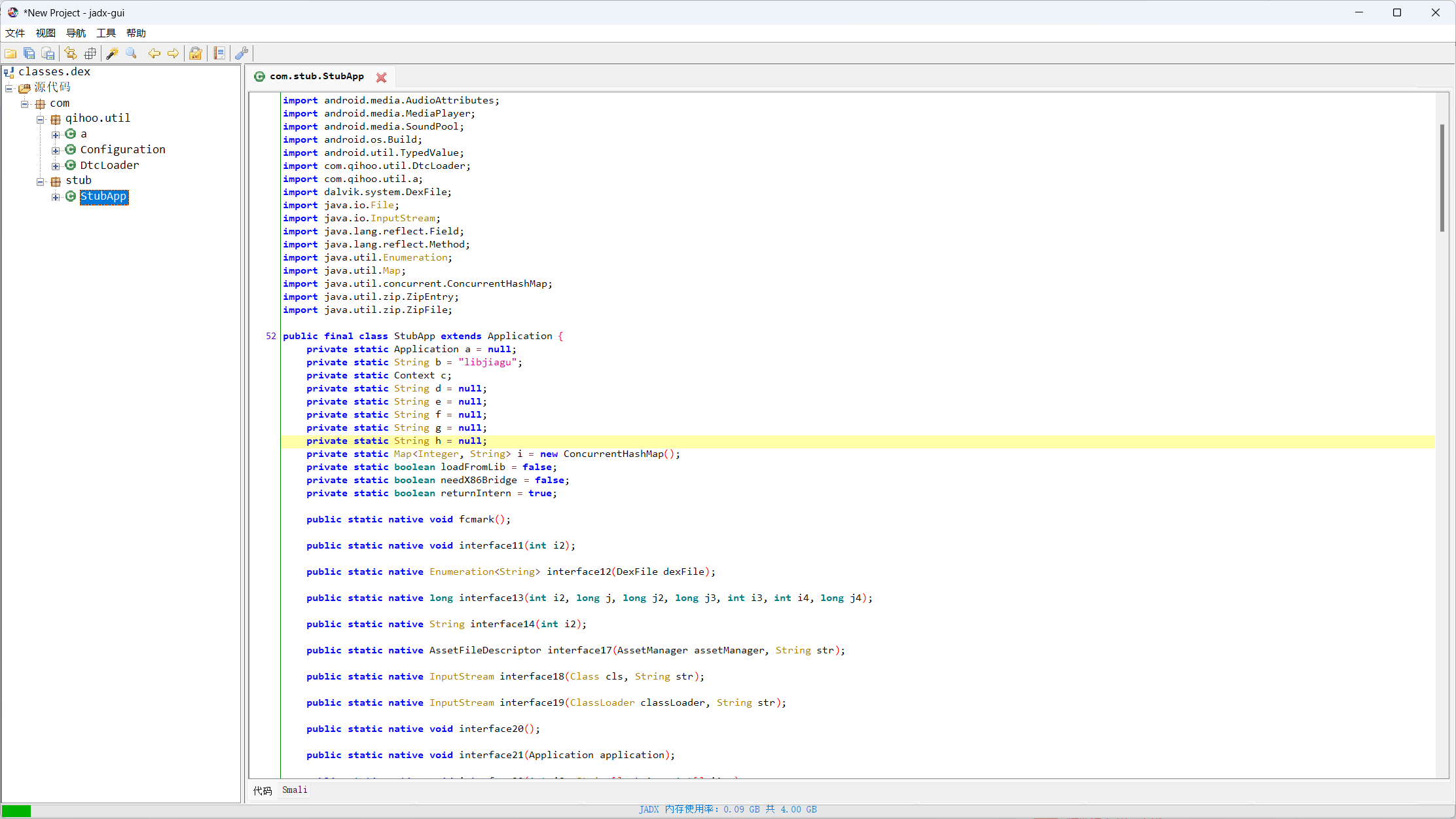The image size is (1456, 819).
Task: Navigate forward with the right arrow
Action: 173,54
